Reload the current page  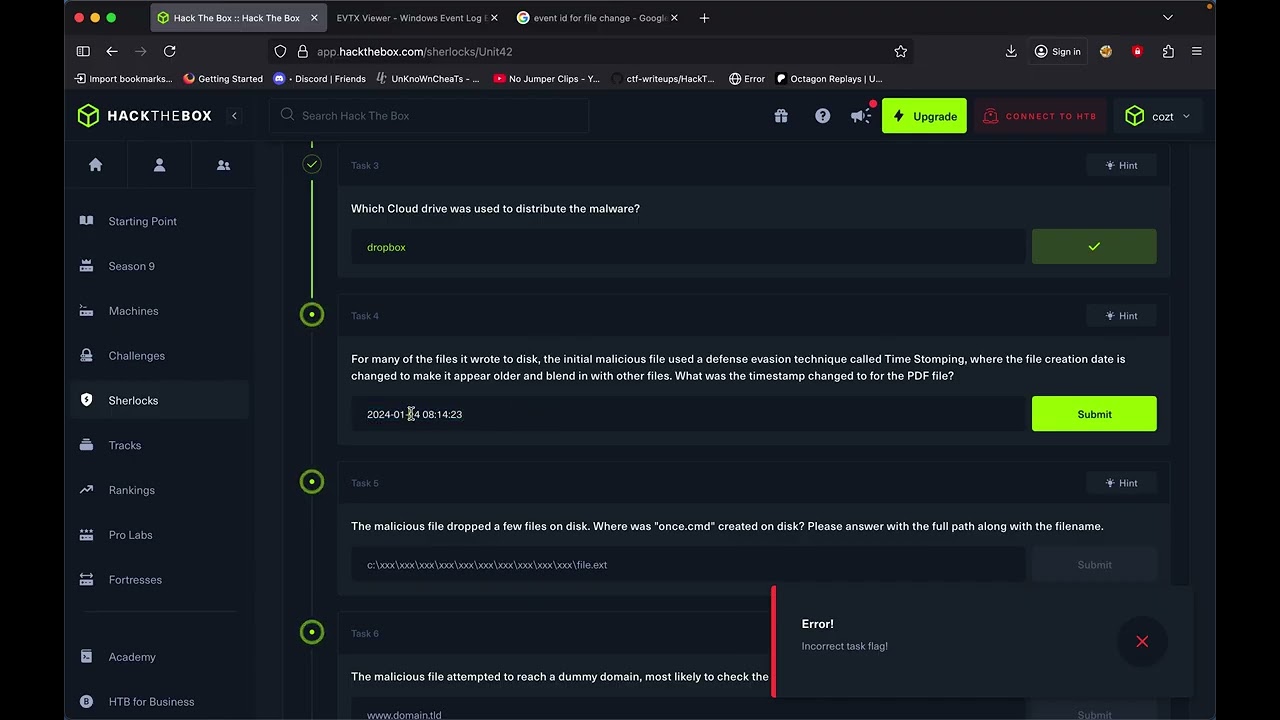170,51
